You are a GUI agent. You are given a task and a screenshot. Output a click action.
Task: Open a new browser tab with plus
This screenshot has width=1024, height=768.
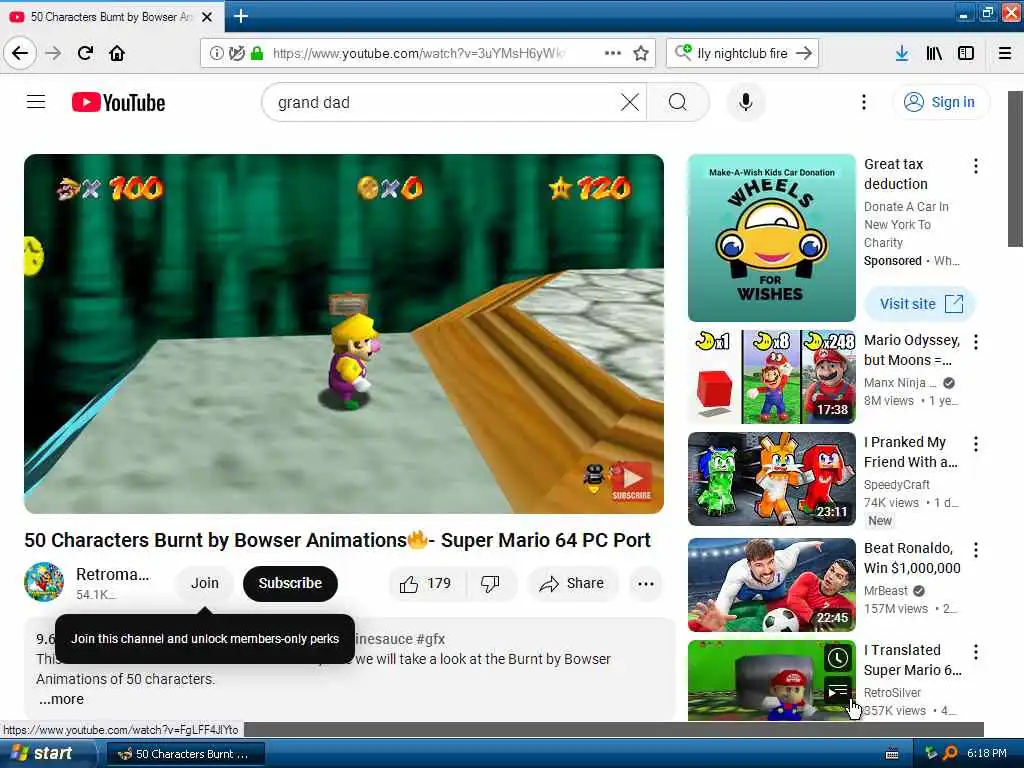pyautogui.click(x=241, y=16)
